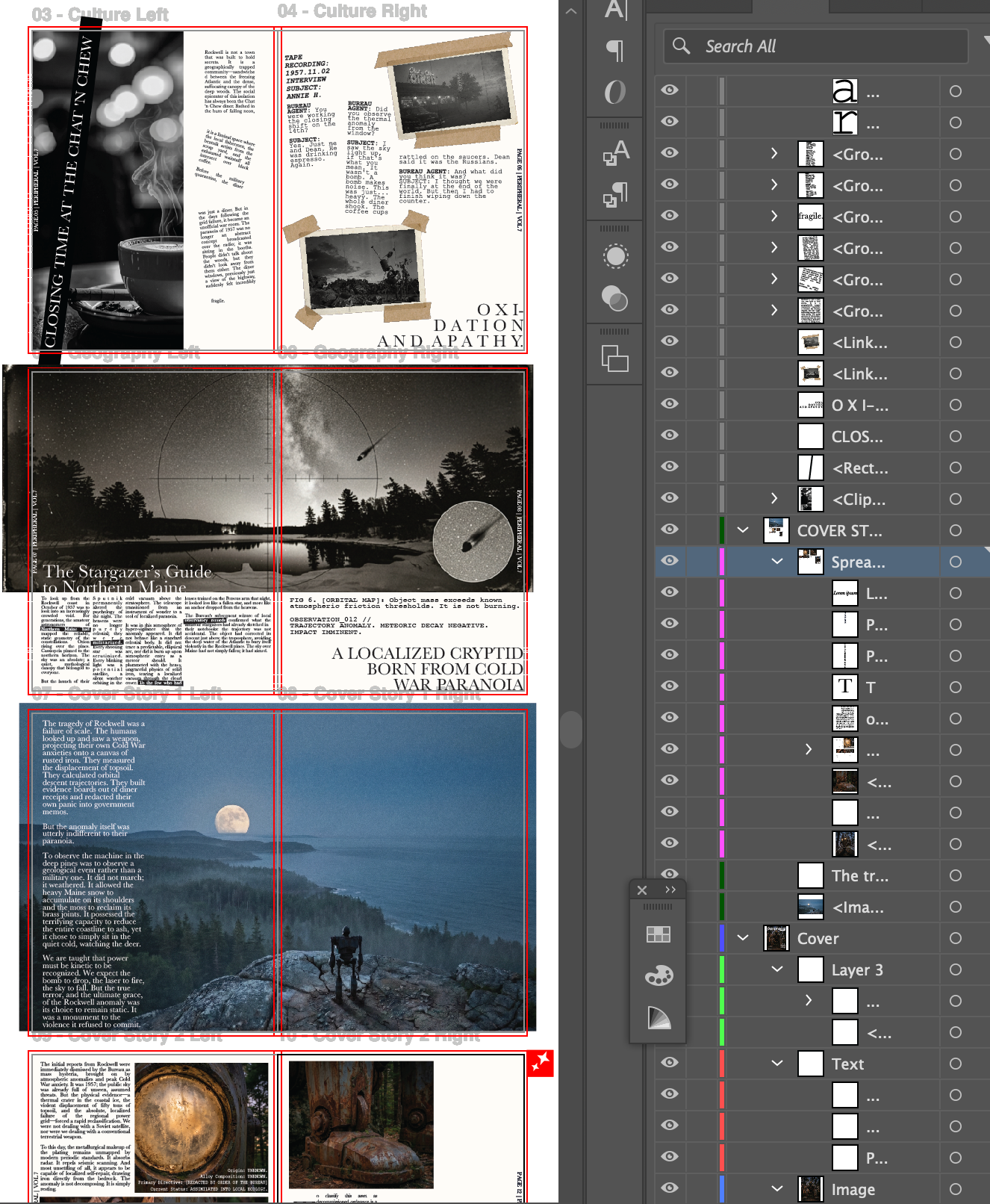Hide the Text sublayer
This screenshot has width=990, height=1204.
pyautogui.click(x=670, y=1063)
